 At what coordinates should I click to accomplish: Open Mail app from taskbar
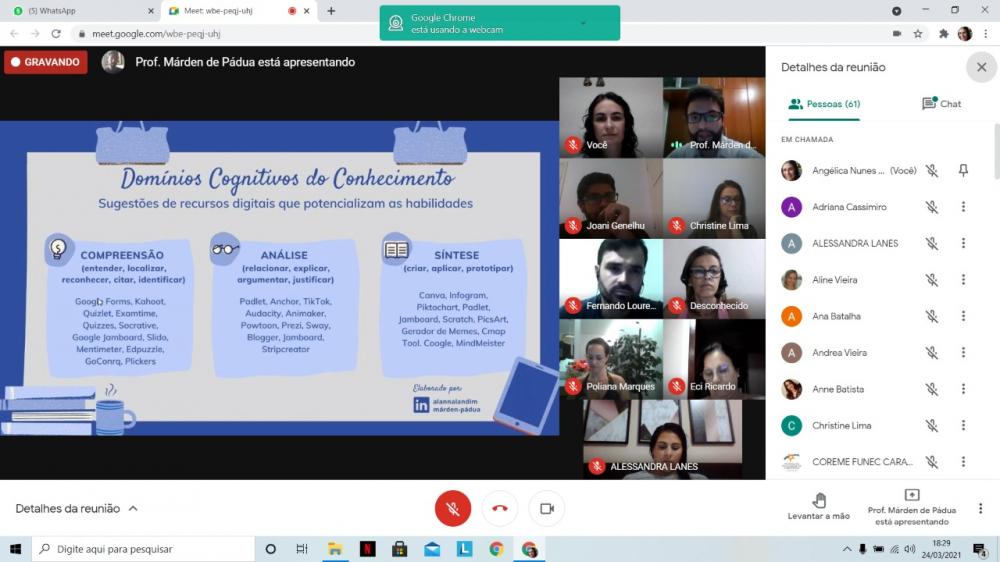[x=432, y=549]
